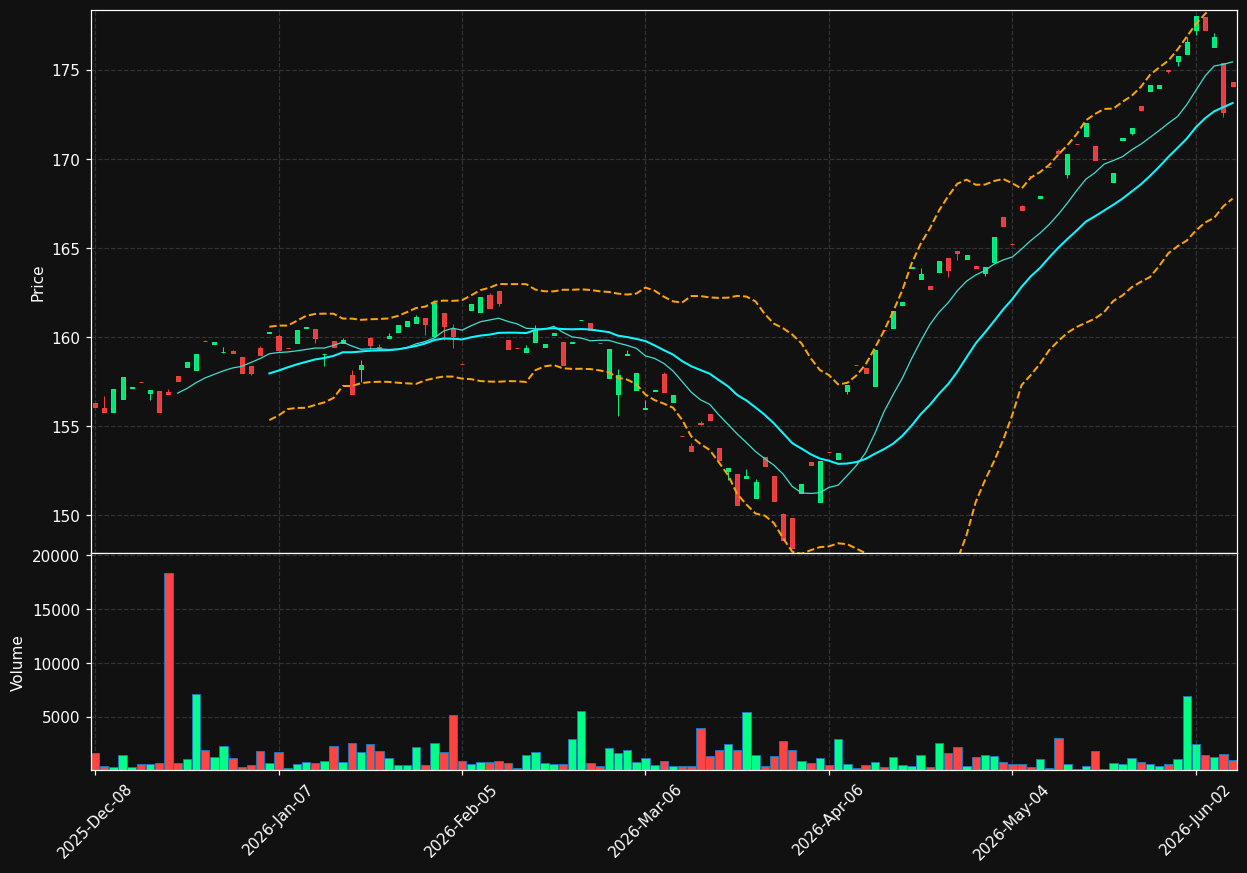This screenshot has height=873, width=1247.
Task: Click the 15000 volume tick label
Action: coord(57,610)
